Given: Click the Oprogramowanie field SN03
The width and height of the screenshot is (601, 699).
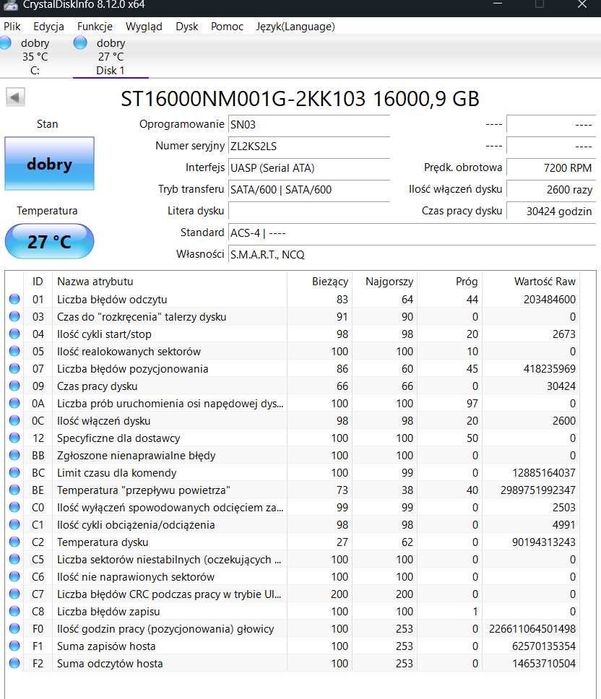Looking at the screenshot, I should pyautogui.click(x=309, y=124).
